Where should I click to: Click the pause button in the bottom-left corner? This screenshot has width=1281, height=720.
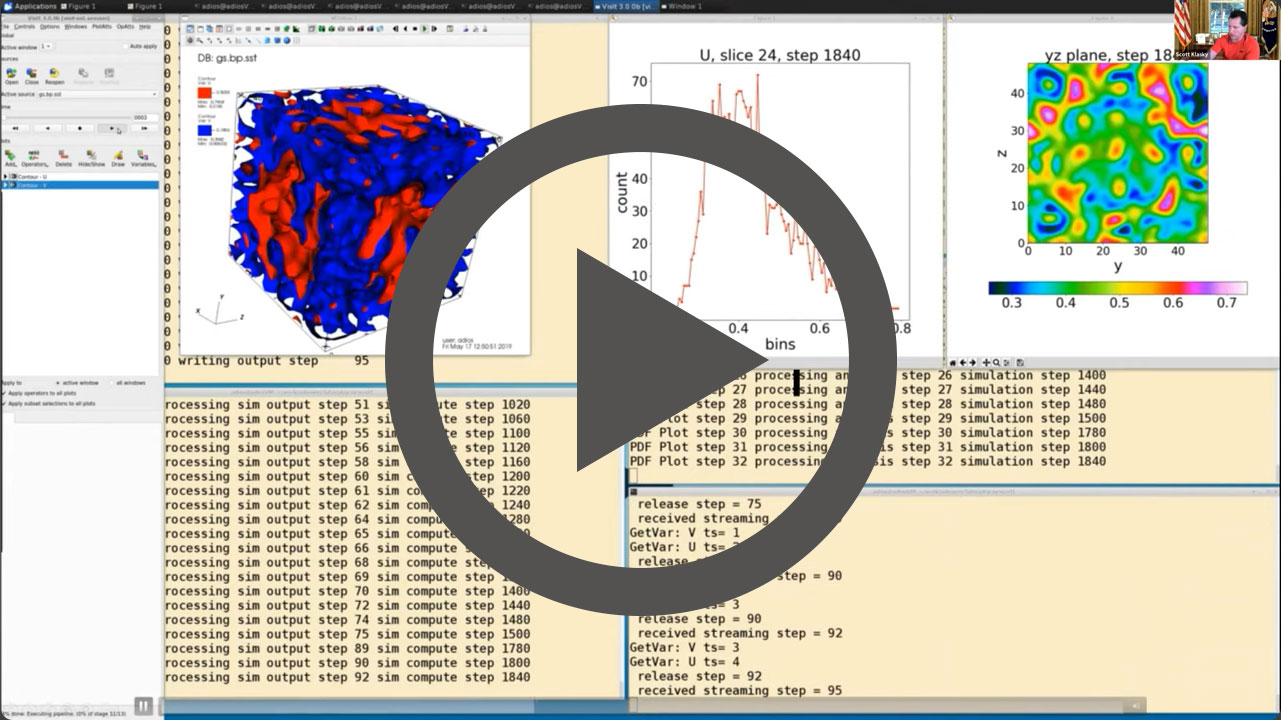pyautogui.click(x=143, y=706)
